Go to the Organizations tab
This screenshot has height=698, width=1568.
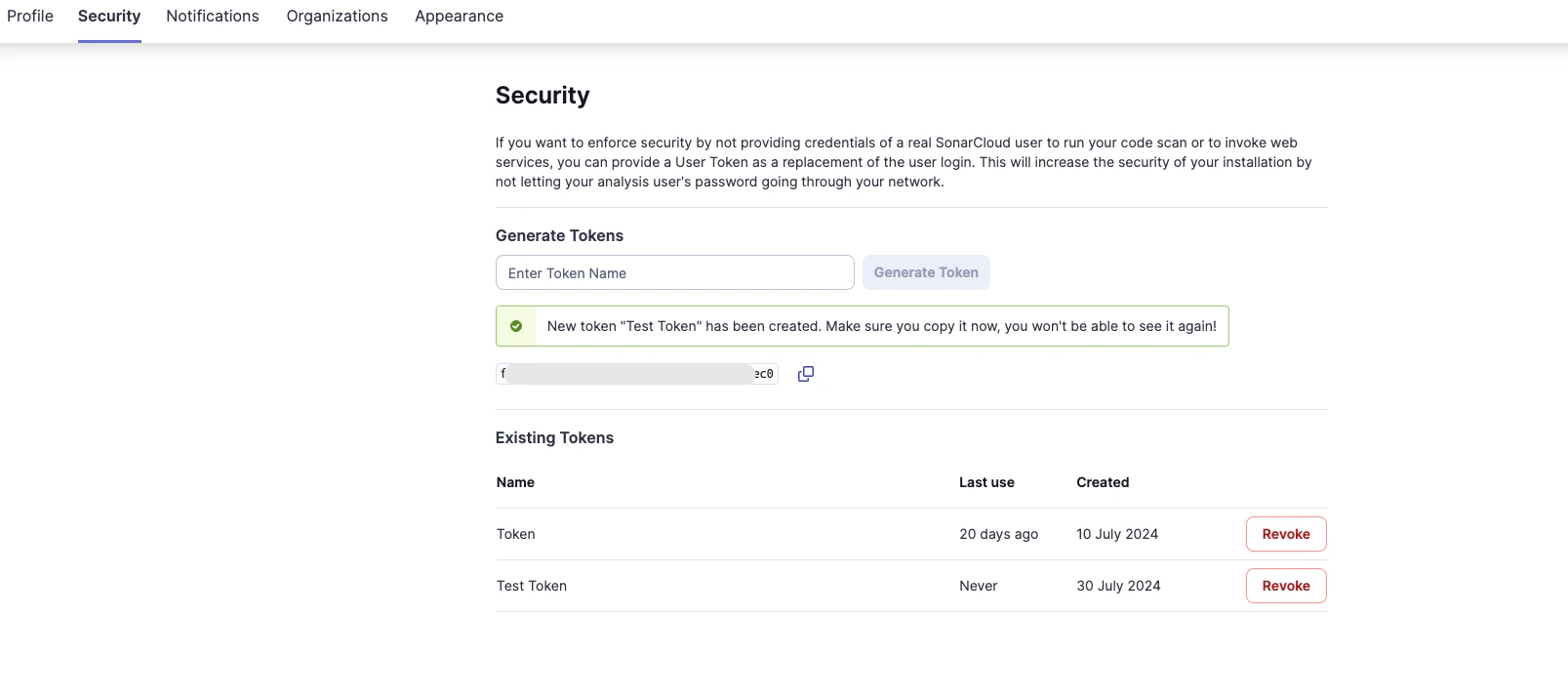tap(337, 16)
